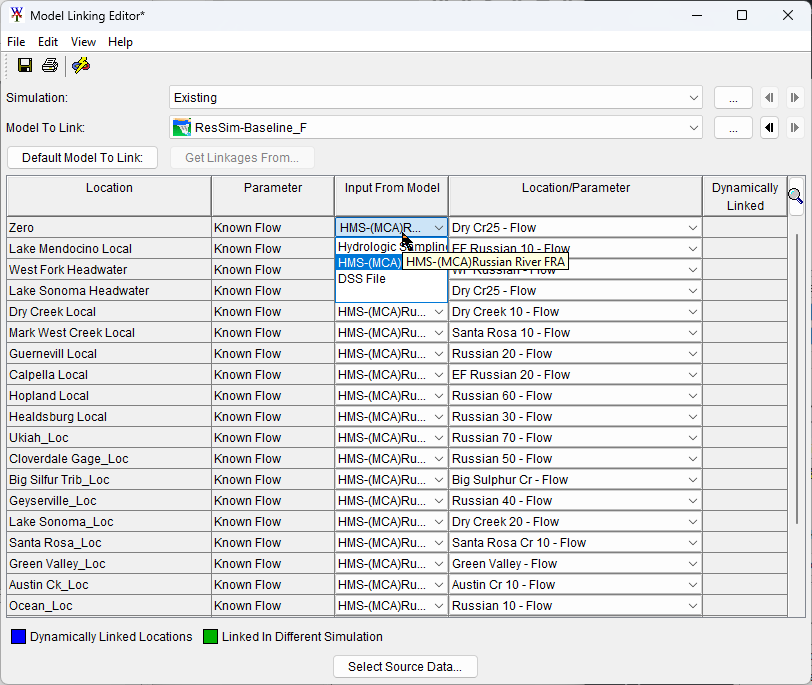The height and width of the screenshot is (685, 812).
Task: Select DSS File from the open list
Action: point(362,279)
